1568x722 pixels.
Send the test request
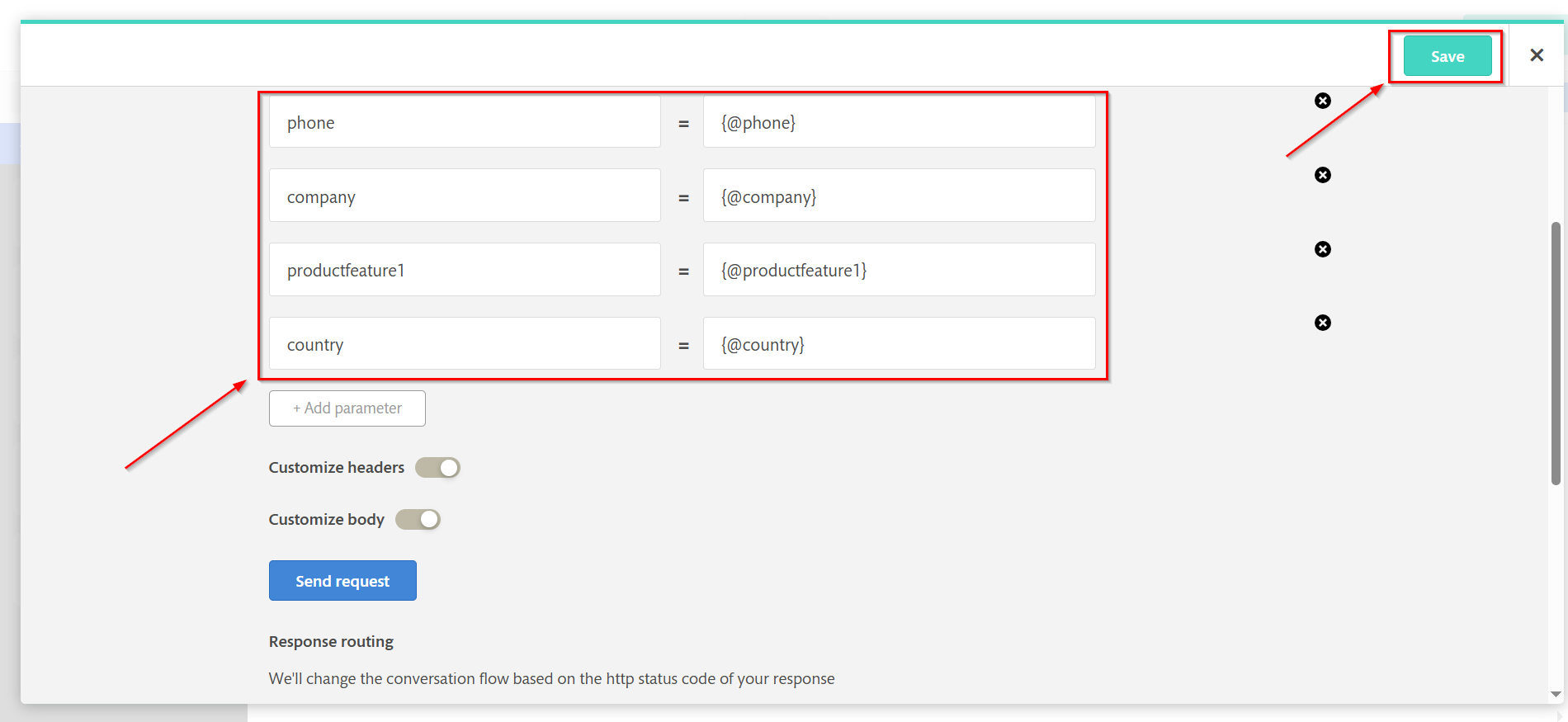point(342,581)
